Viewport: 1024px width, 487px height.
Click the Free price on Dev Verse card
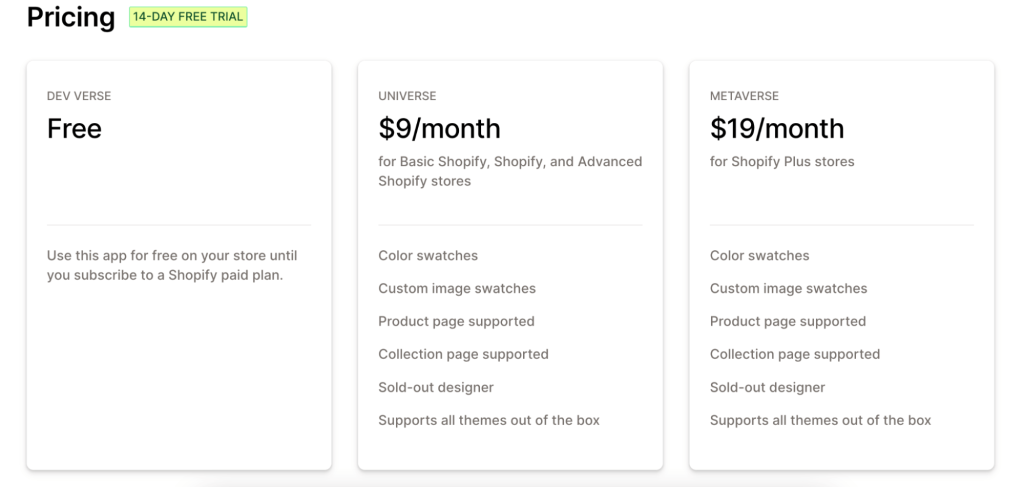point(74,129)
